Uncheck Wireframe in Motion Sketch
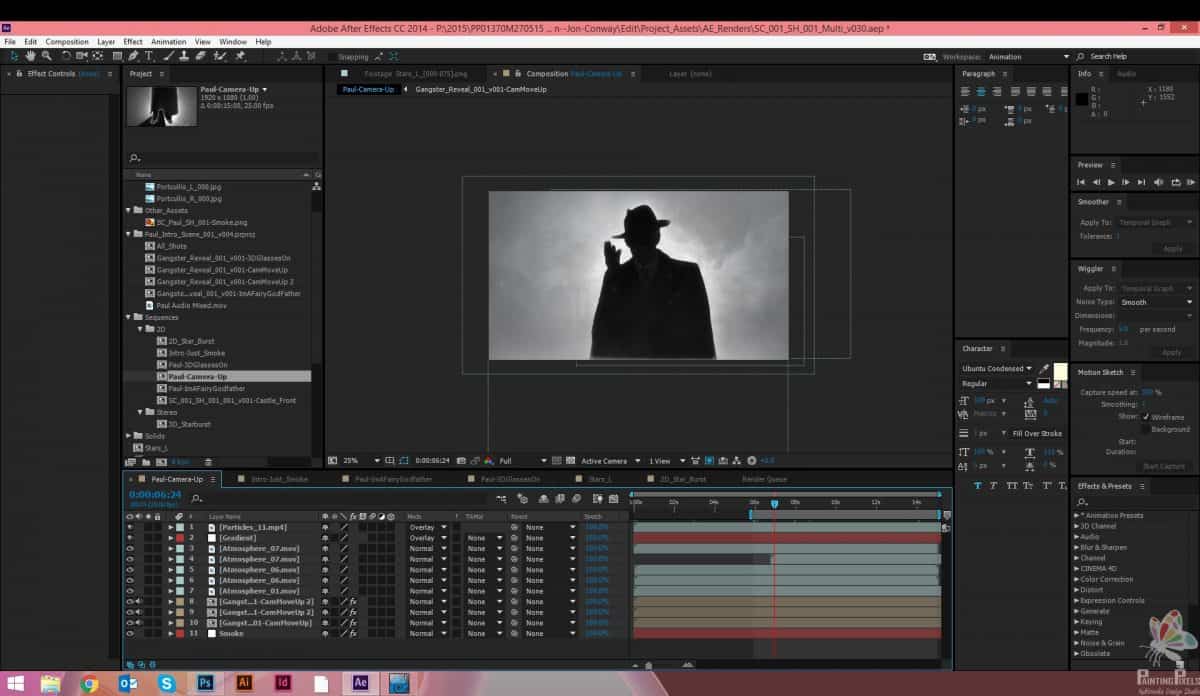 (1145, 417)
